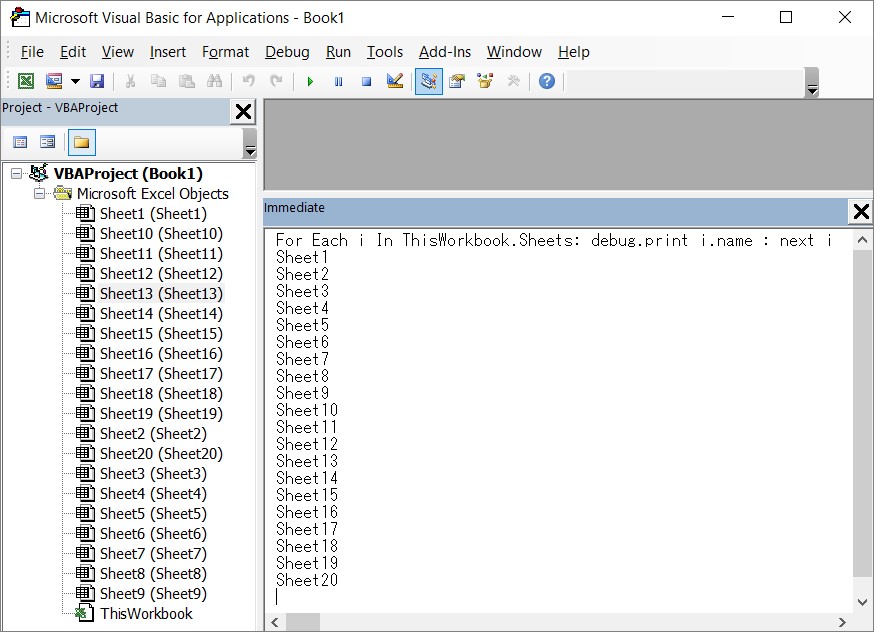Click the blue Help question mark icon

(547, 81)
